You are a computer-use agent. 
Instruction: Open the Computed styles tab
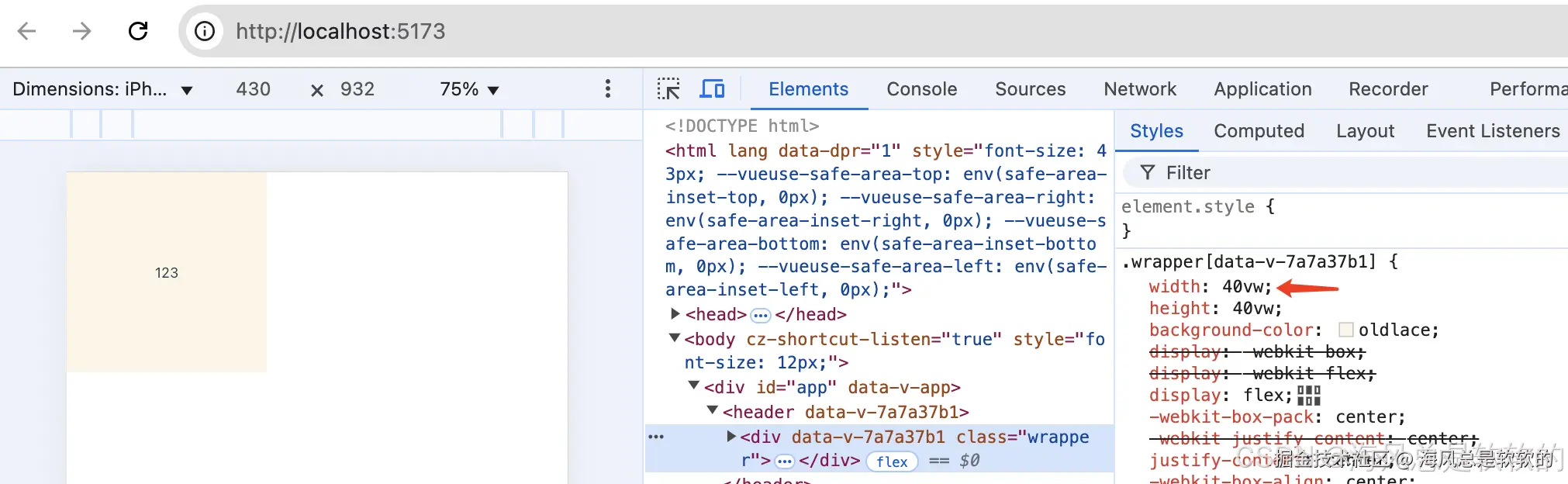point(1259,131)
